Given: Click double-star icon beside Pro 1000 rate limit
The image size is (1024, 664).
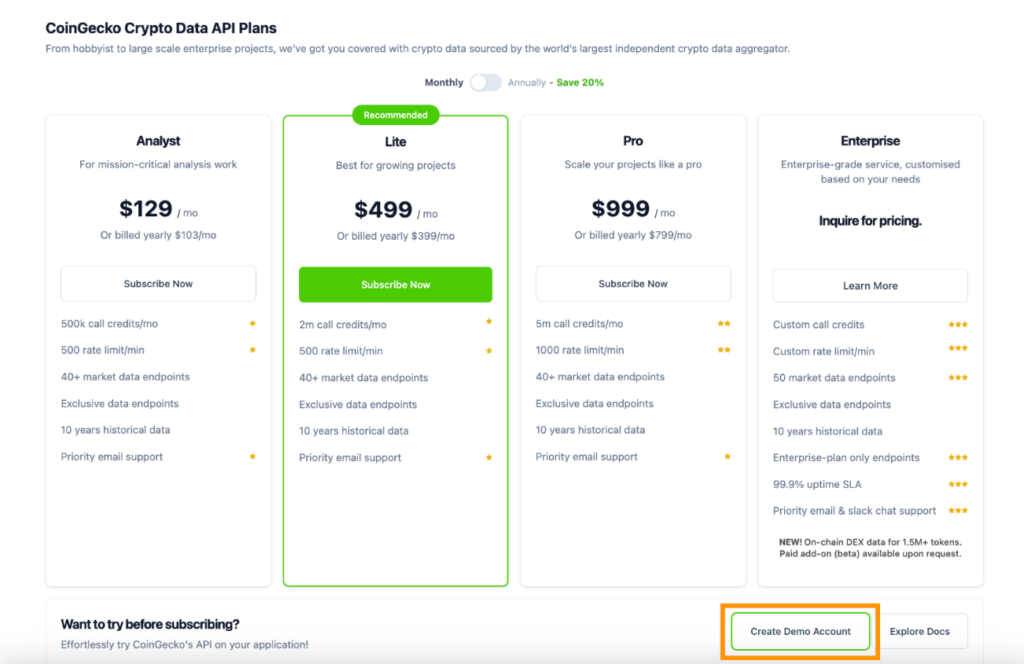Looking at the screenshot, I should click(x=723, y=350).
